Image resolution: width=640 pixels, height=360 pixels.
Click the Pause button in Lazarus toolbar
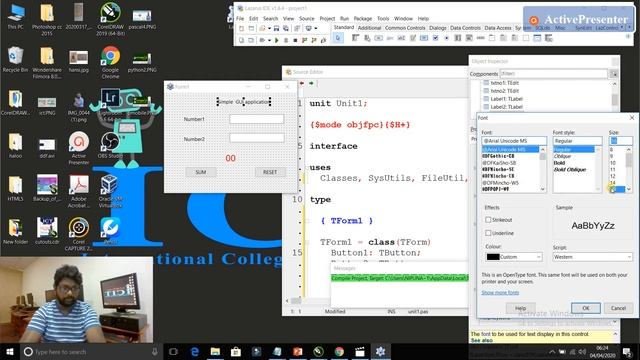point(286,40)
